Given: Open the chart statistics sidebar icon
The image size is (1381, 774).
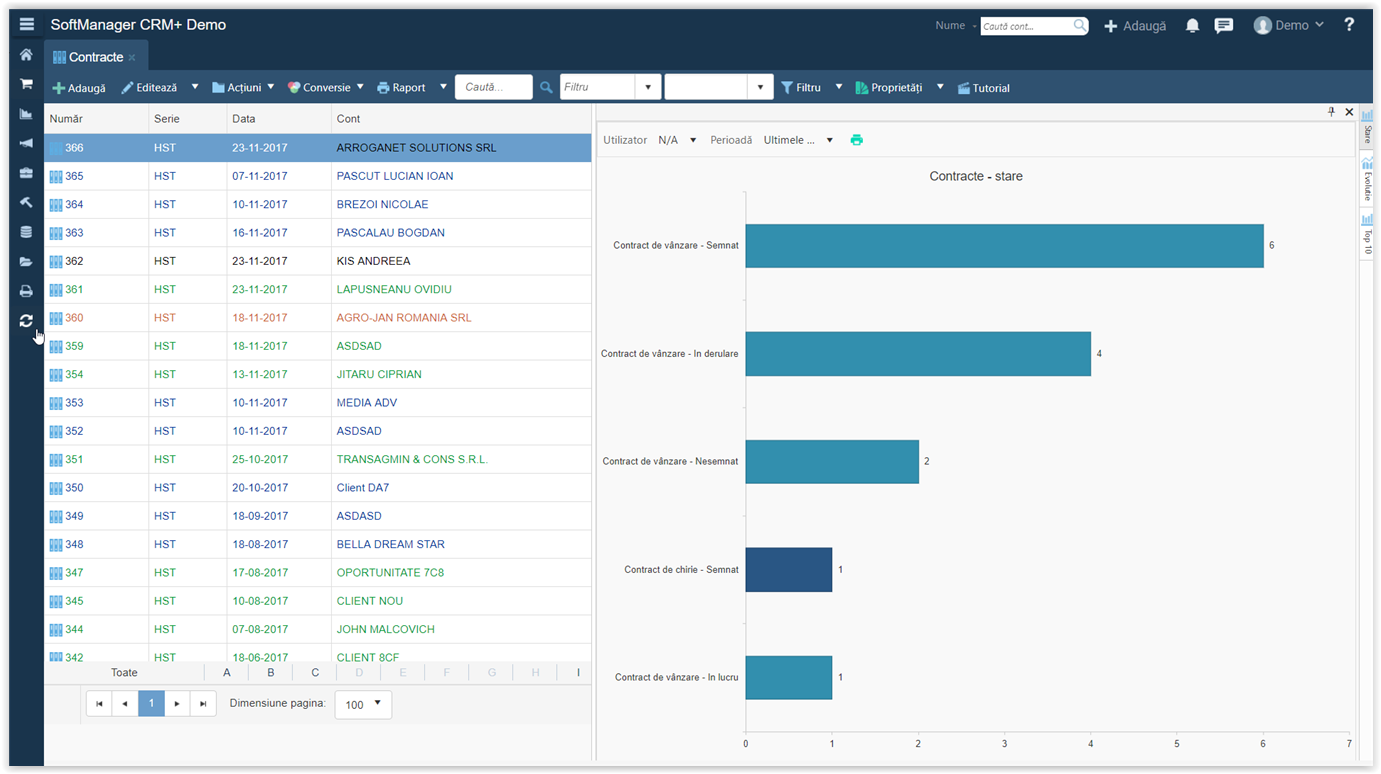Looking at the screenshot, I should [x=26, y=114].
